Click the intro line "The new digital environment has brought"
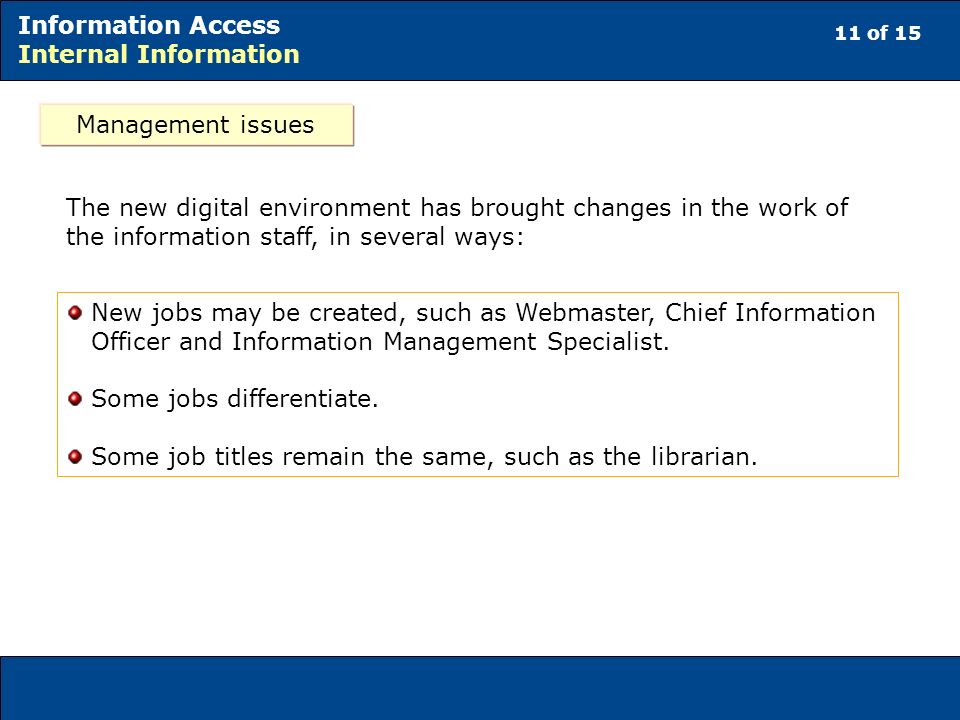Viewport: 960px width, 720px height. click(x=315, y=208)
